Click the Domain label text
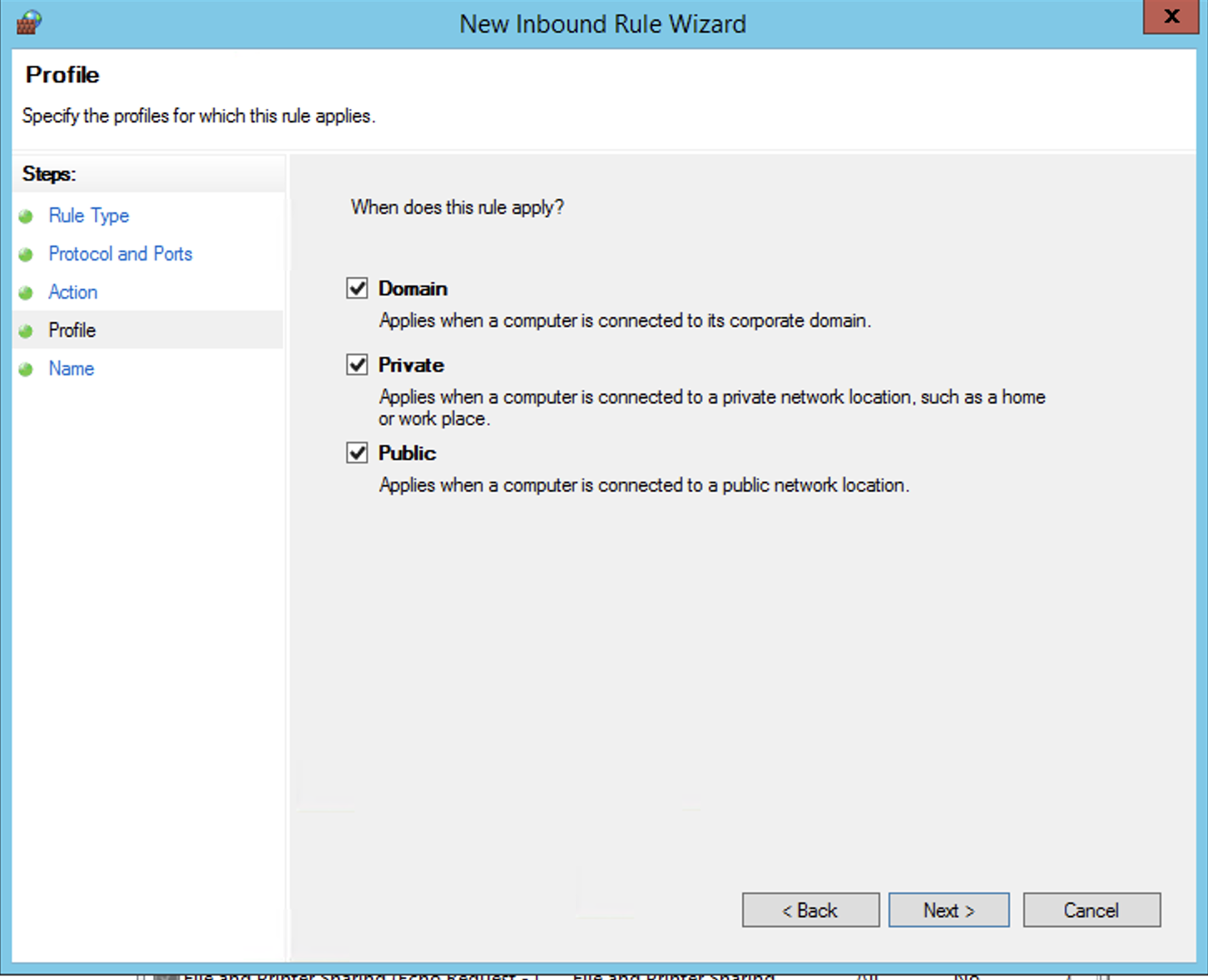Viewport: 1208px width, 980px height. (x=413, y=289)
